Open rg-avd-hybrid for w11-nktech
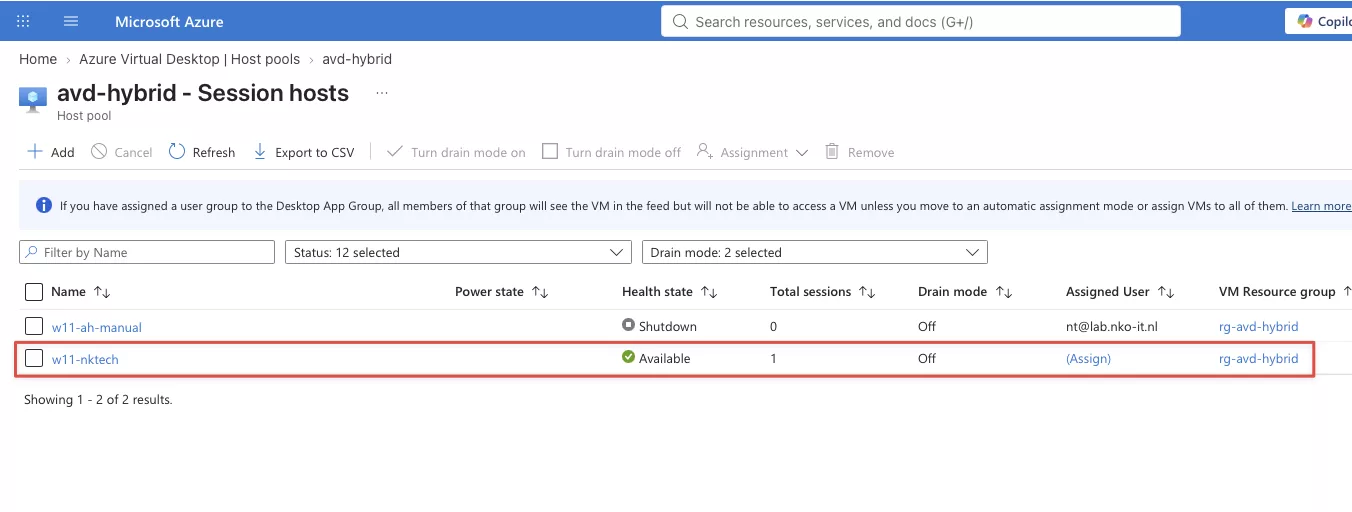This screenshot has width=1352, height=512. click(x=1259, y=359)
